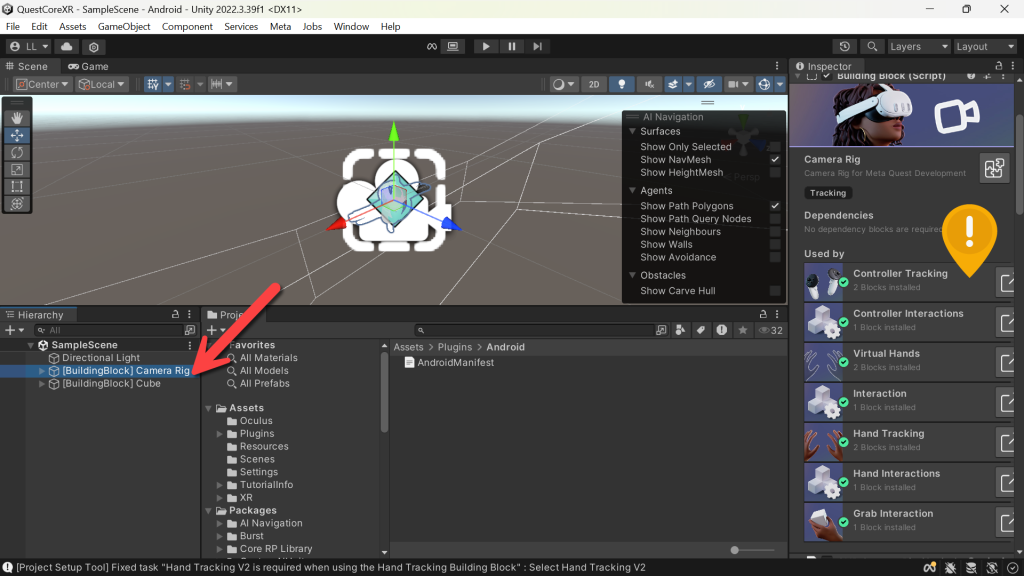Toggle scene audio mute

click(x=649, y=84)
